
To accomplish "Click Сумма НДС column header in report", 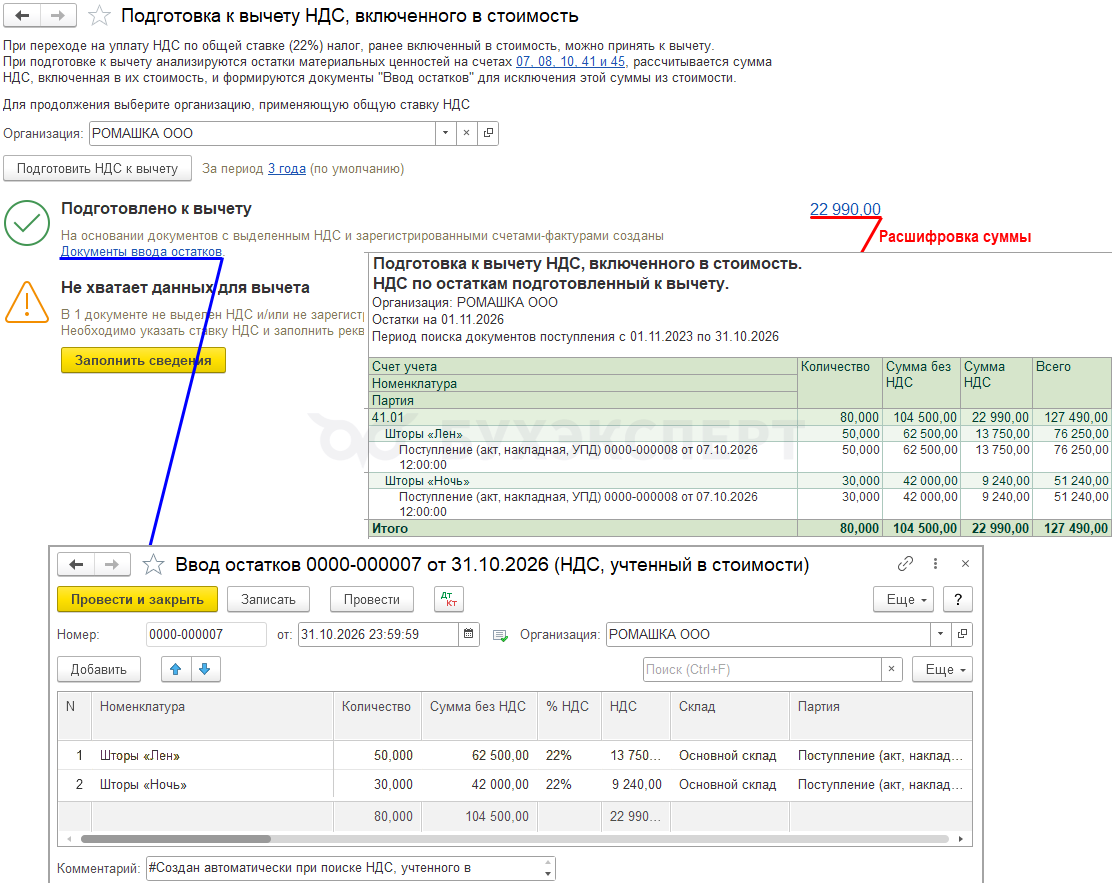I will pos(996,382).
